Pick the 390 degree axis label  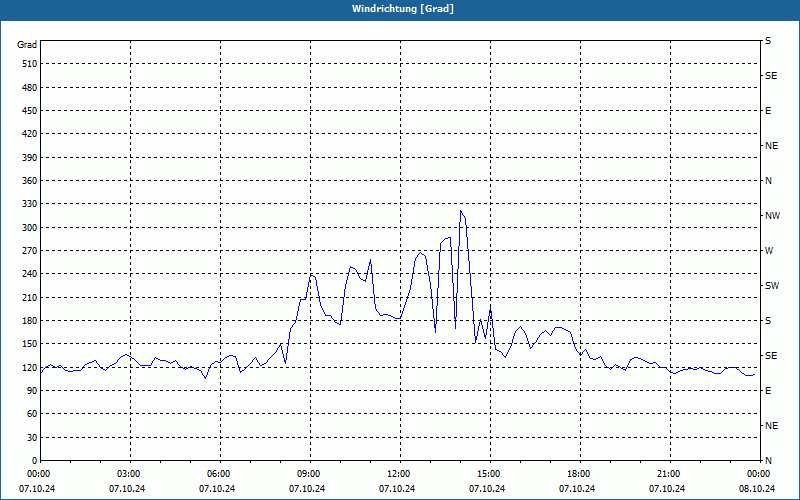click(x=30, y=157)
